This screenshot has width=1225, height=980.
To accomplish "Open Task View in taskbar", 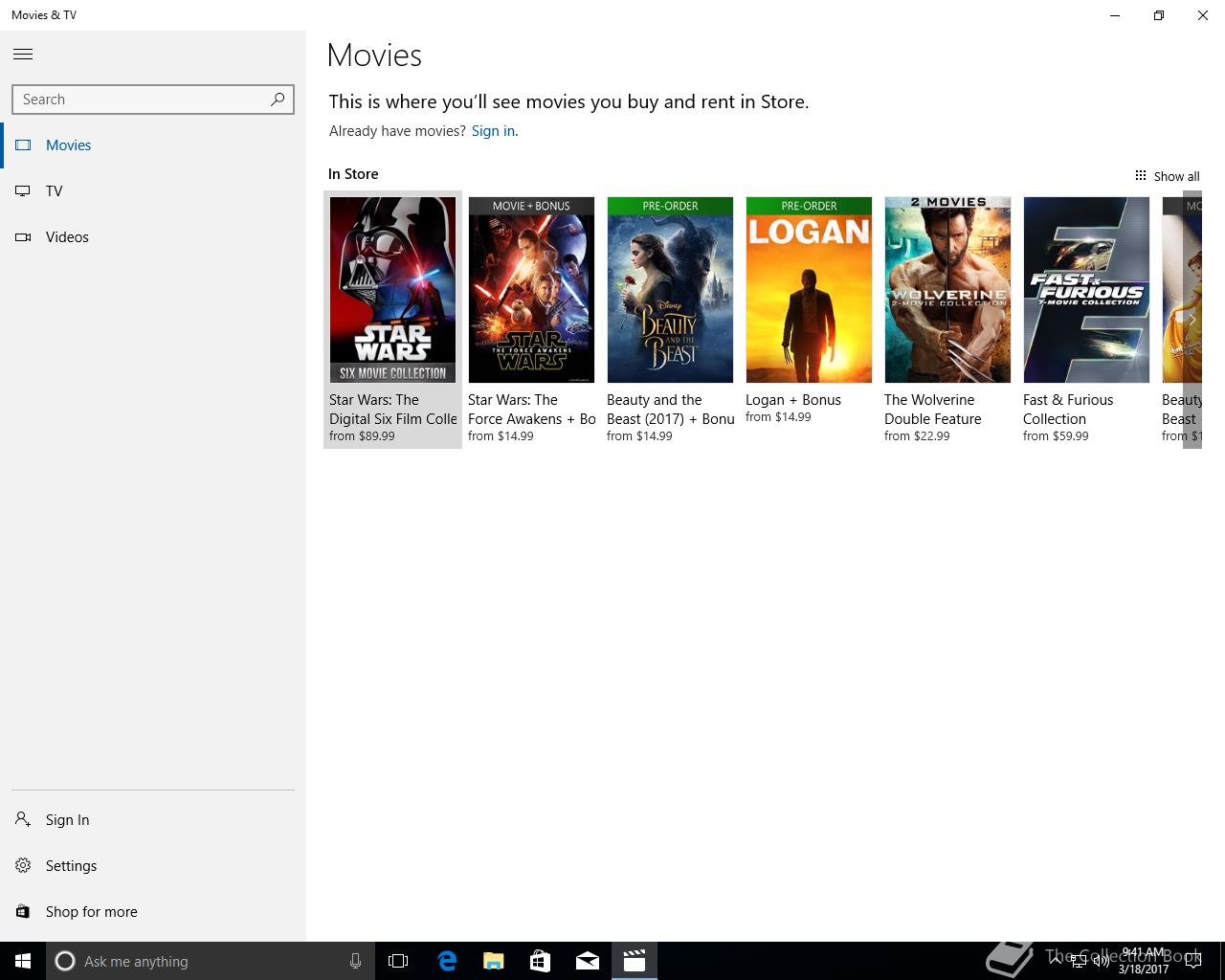I will coord(398,961).
